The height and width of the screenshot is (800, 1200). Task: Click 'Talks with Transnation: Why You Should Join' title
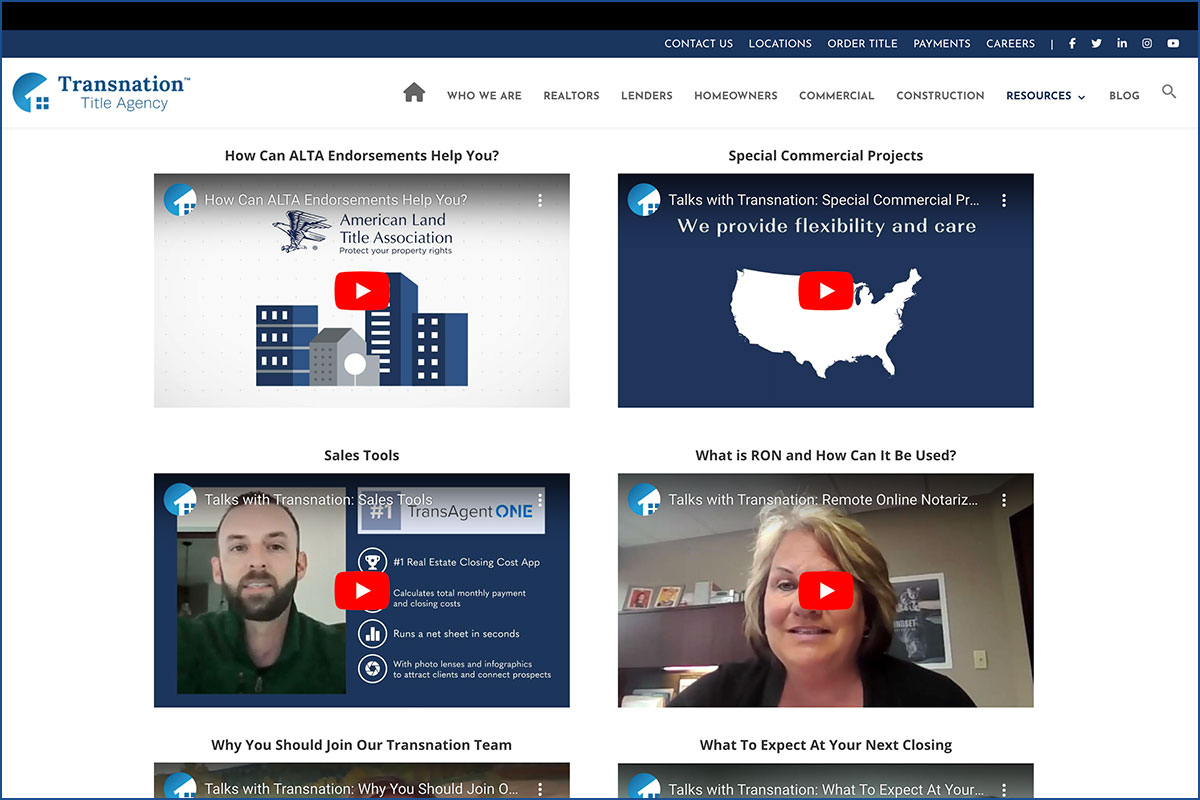361,789
